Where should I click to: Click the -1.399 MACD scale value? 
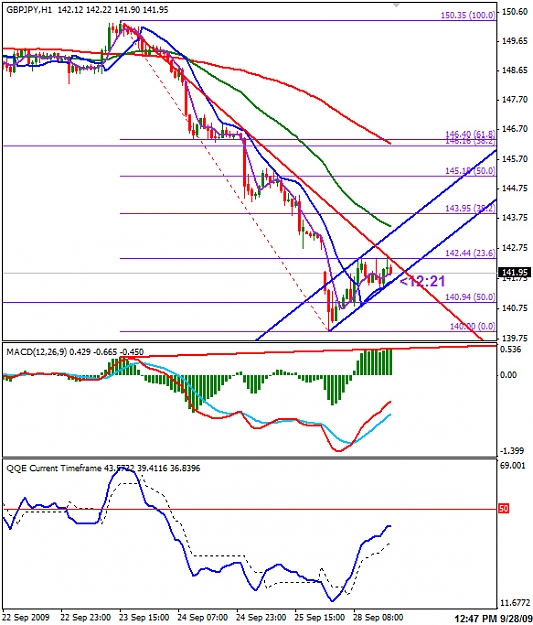(x=512, y=451)
